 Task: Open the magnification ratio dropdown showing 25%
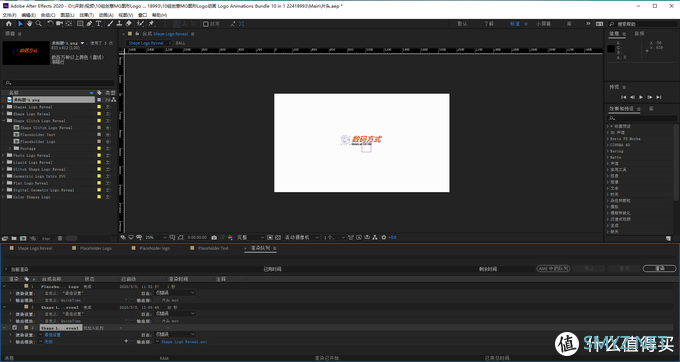tap(156, 238)
